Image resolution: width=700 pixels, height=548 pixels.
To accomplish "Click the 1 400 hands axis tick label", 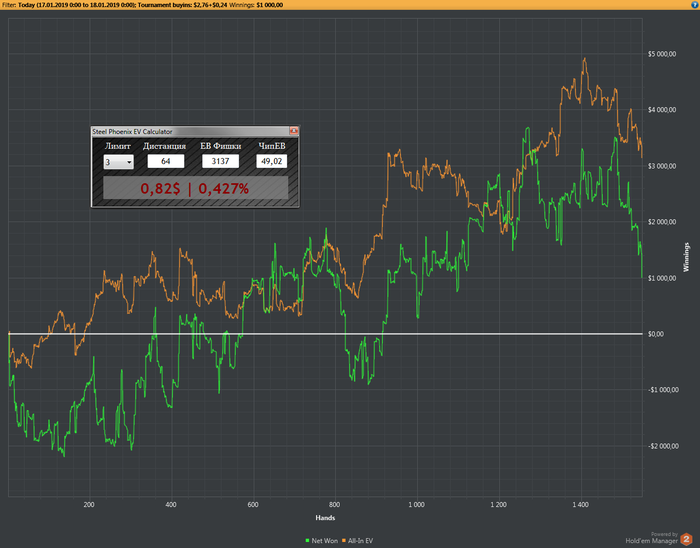I will [580, 504].
